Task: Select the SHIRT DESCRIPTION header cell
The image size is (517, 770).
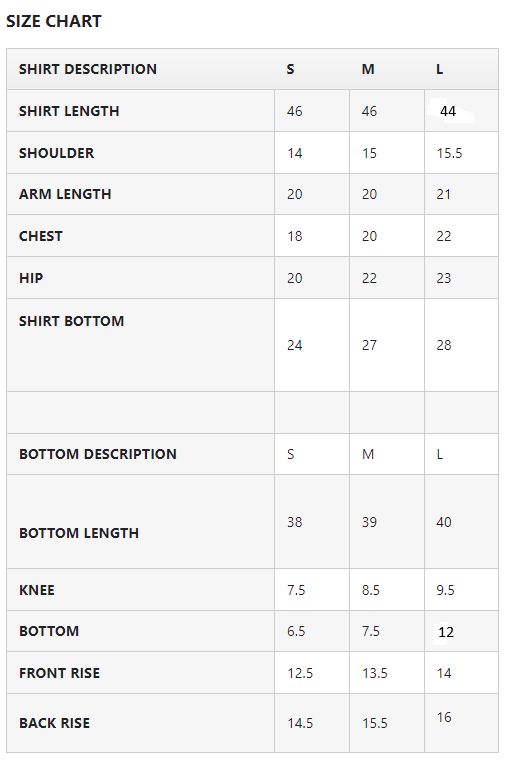Action: tap(88, 69)
